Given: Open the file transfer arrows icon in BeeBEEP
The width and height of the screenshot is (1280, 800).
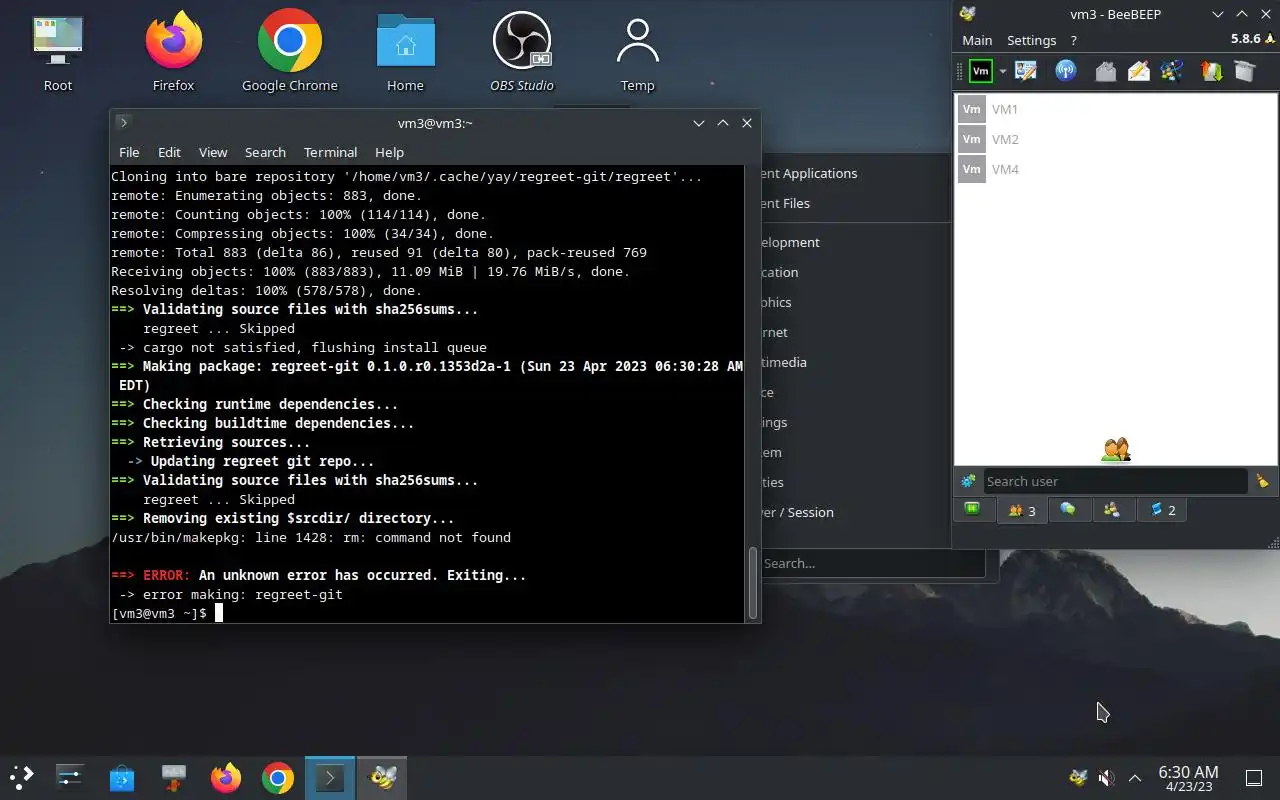Looking at the screenshot, I should click(1211, 71).
